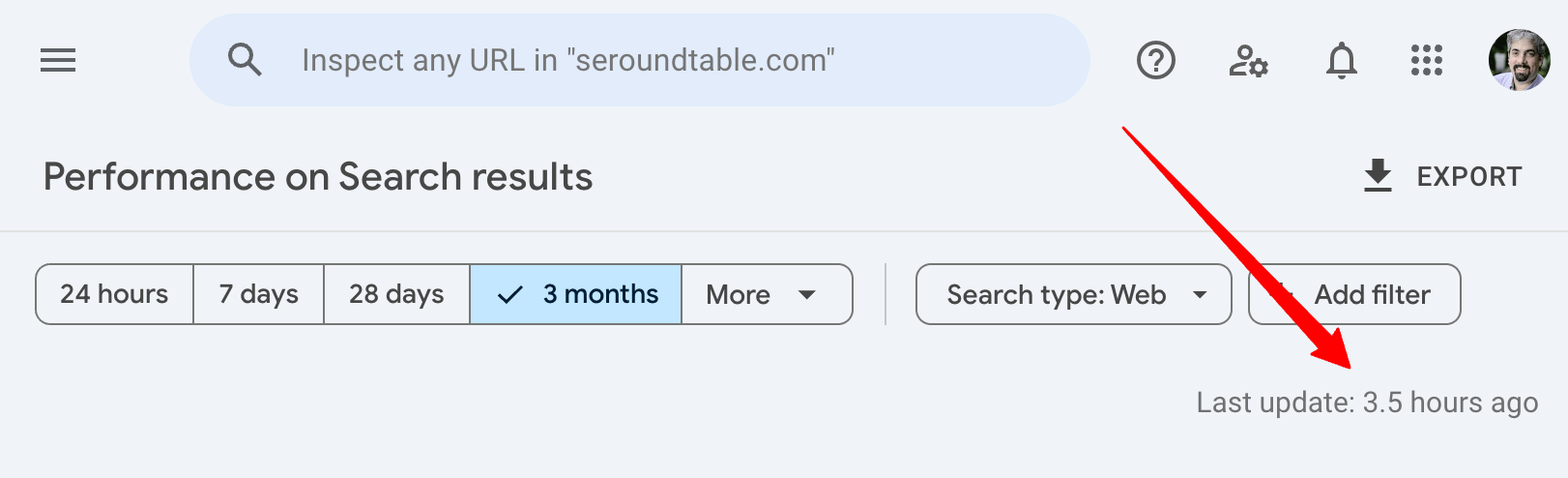
Task: Focus the Inspect any URL search field
Action: 638,60
